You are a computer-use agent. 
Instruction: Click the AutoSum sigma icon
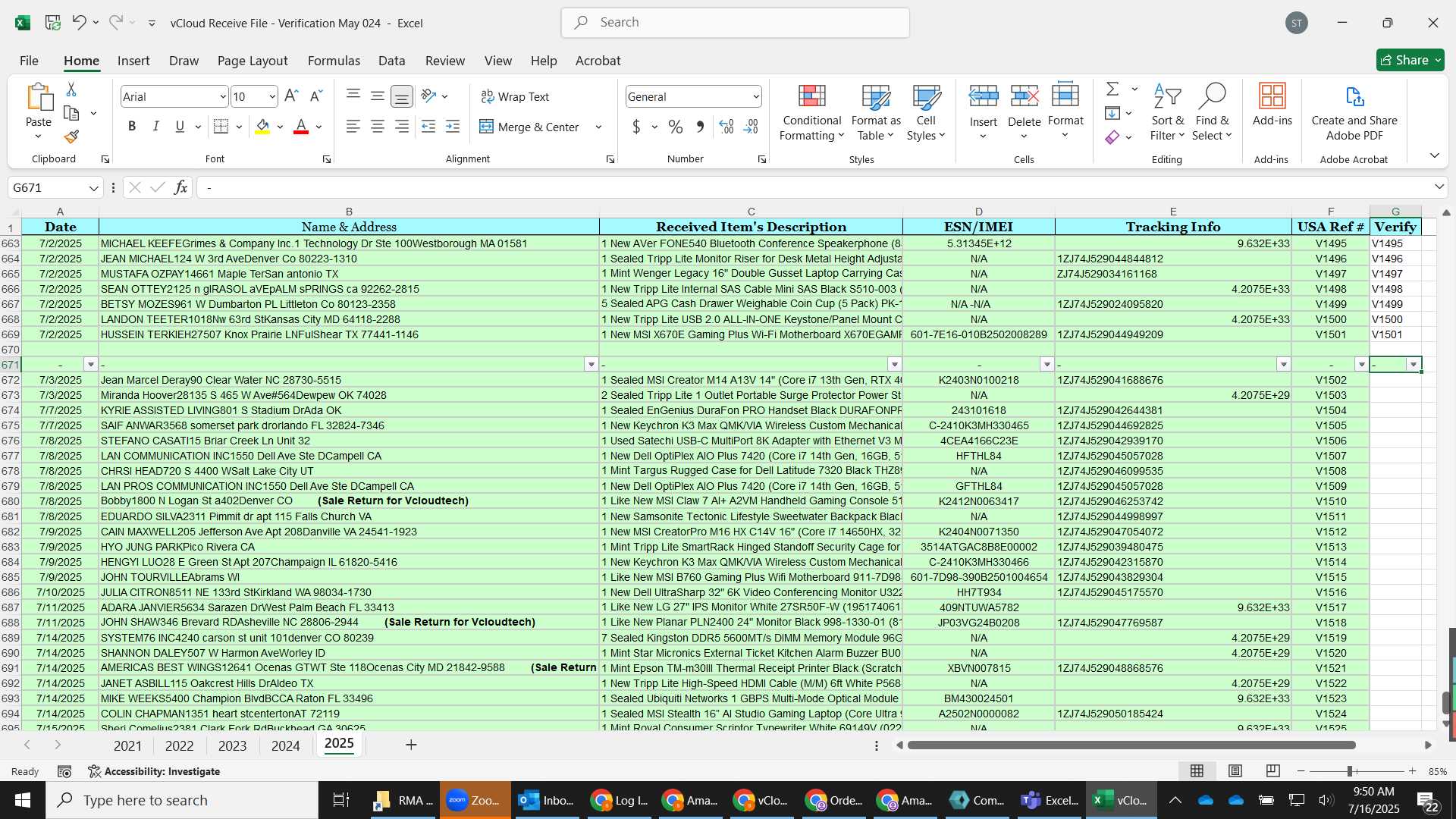pos(1112,89)
